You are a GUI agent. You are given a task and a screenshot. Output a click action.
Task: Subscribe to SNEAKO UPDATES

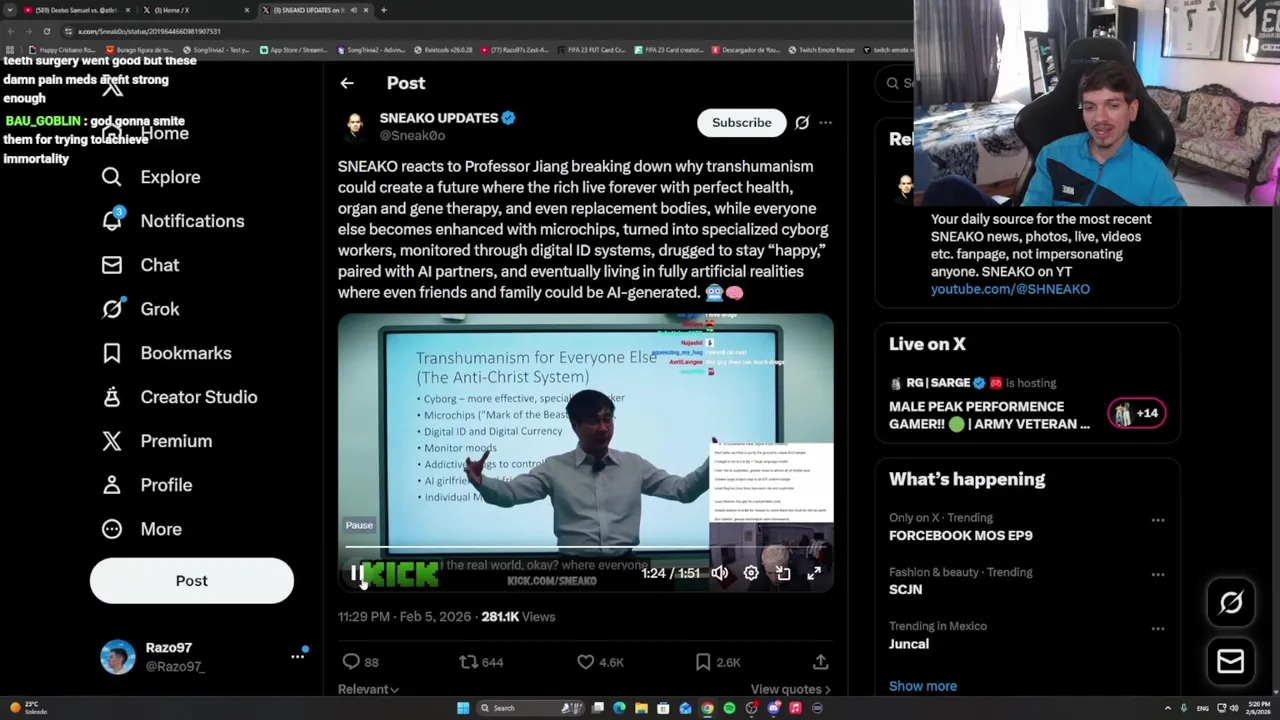(742, 122)
